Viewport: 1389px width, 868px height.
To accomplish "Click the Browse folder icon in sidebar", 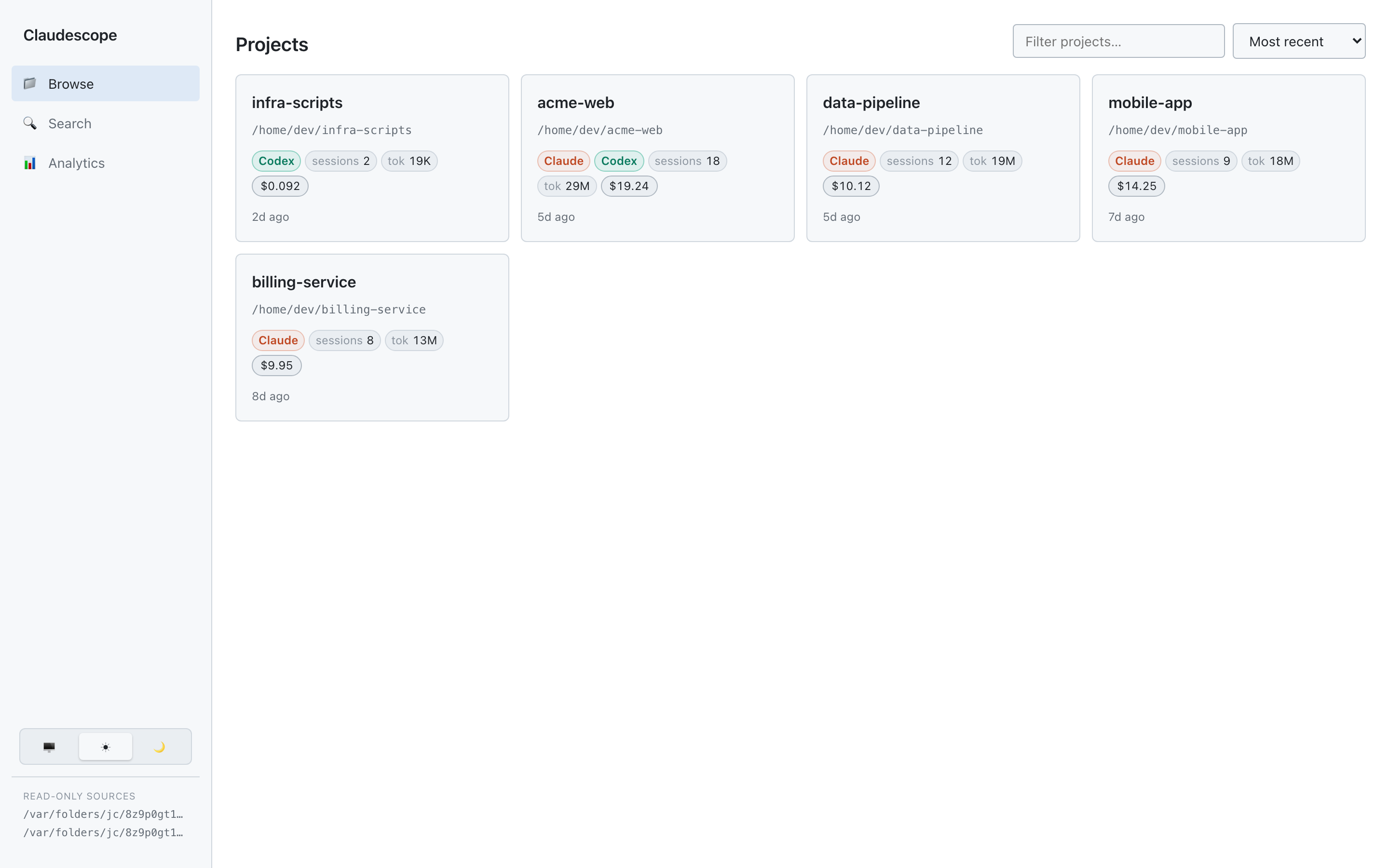I will click(30, 84).
